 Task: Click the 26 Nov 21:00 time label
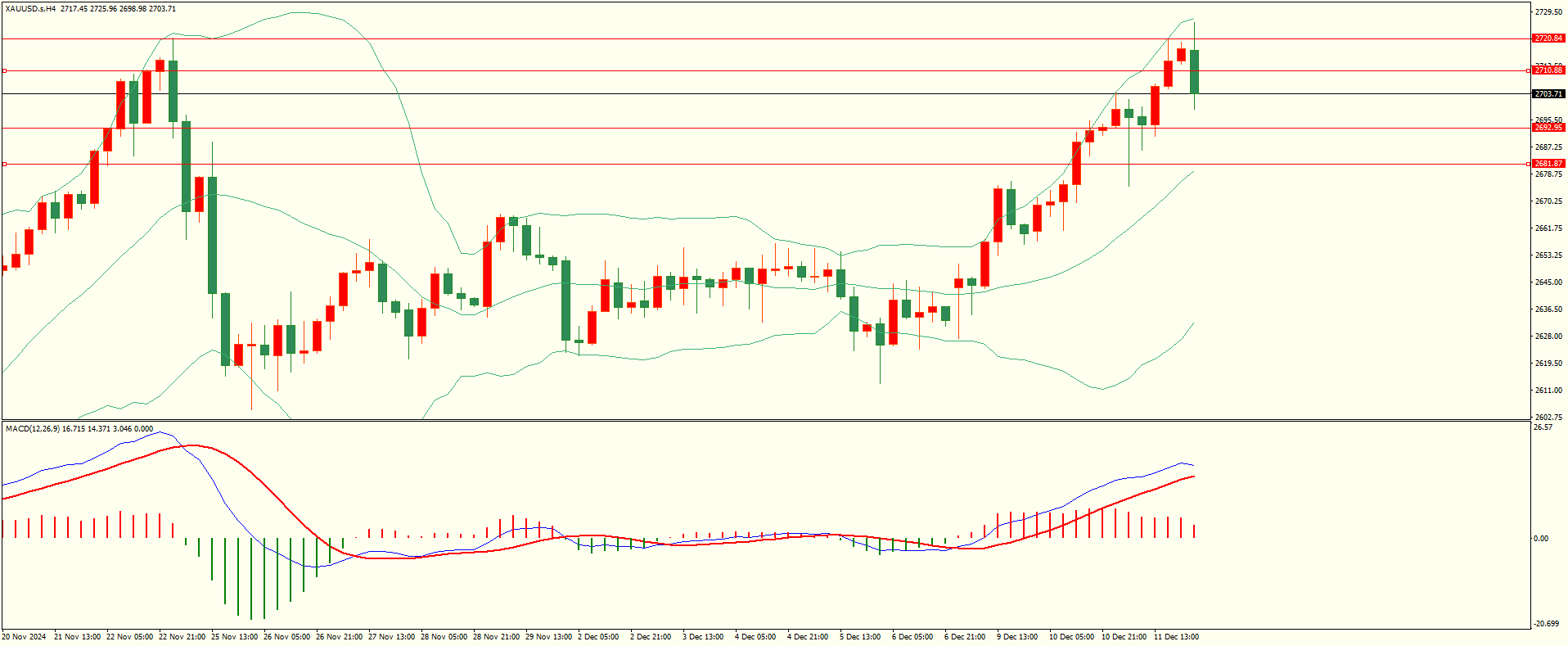(x=340, y=637)
